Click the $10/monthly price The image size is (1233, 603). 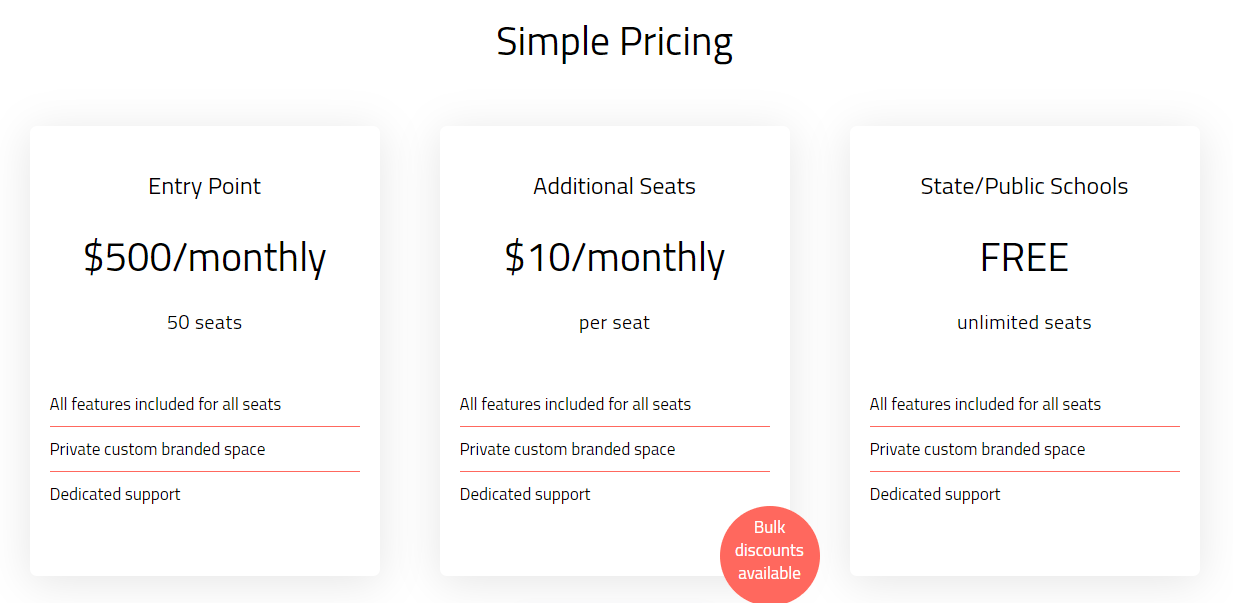(614, 258)
